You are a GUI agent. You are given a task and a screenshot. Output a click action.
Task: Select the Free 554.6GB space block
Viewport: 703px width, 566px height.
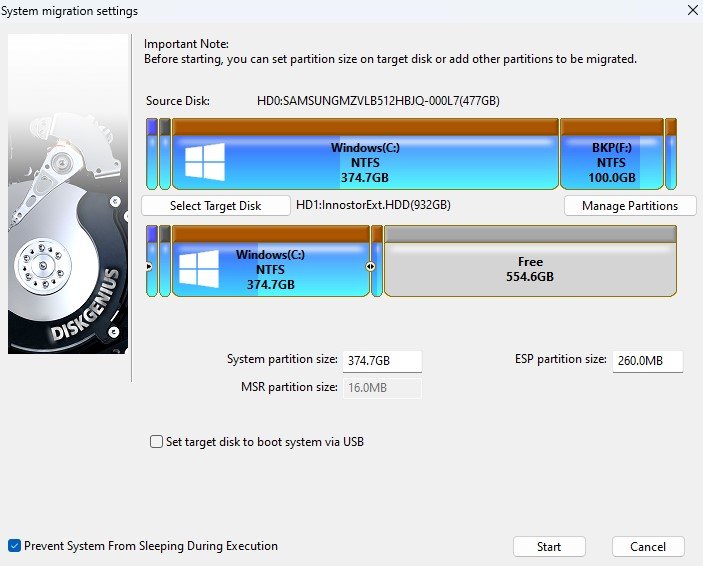pos(530,261)
